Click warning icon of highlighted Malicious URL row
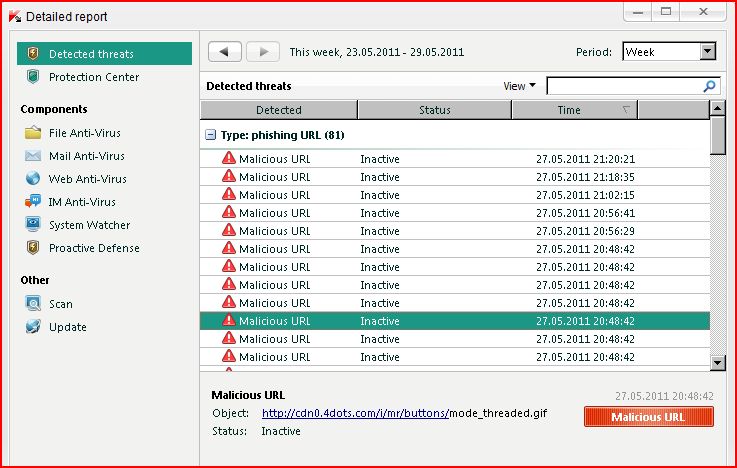Screen dimensions: 737x468 [229, 320]
